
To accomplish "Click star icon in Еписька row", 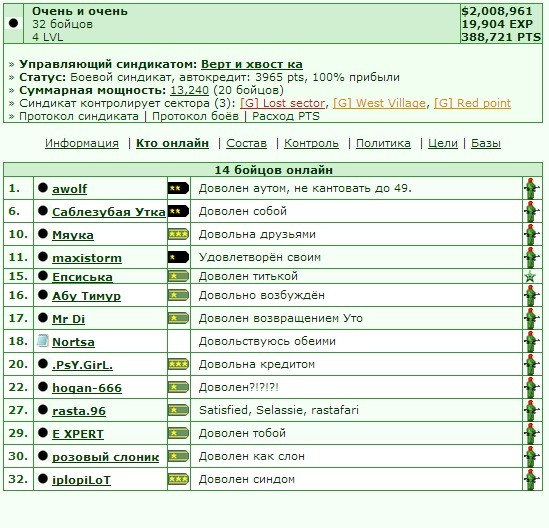I will [x=530, y=277].
